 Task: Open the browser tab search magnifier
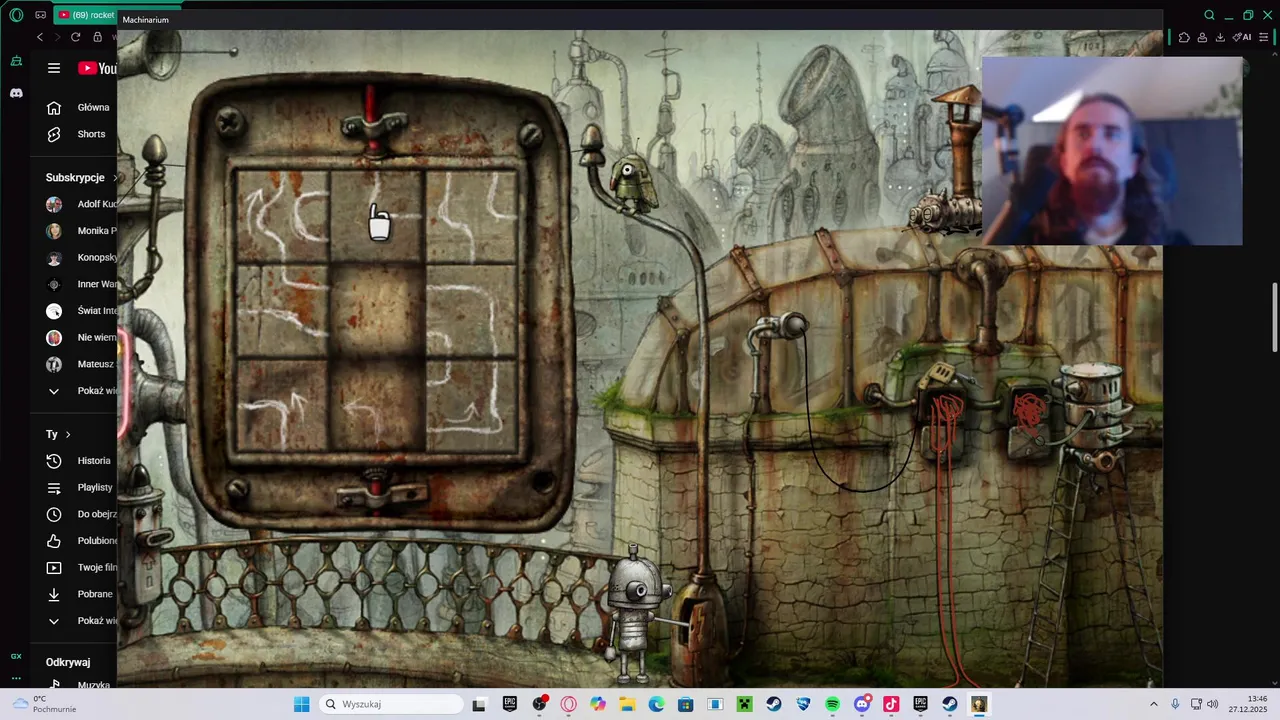pyautogui.click(x=1209, y=15)
